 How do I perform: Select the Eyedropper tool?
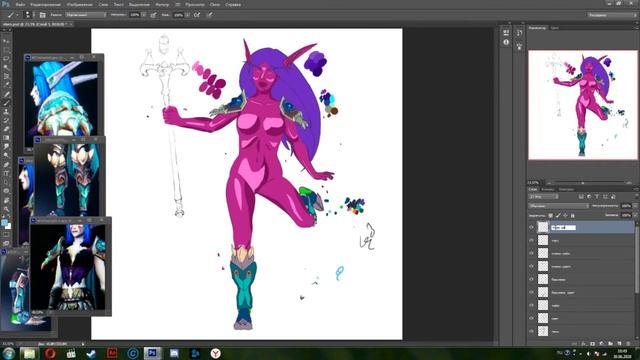6,85
